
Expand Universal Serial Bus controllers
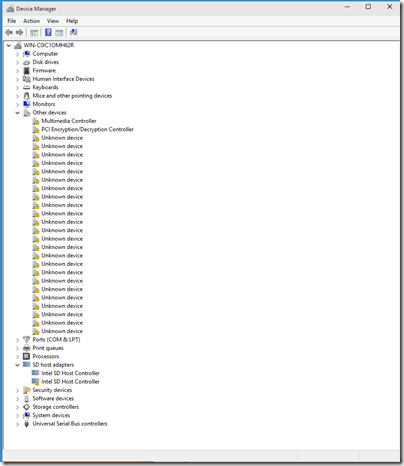(18, 424)
